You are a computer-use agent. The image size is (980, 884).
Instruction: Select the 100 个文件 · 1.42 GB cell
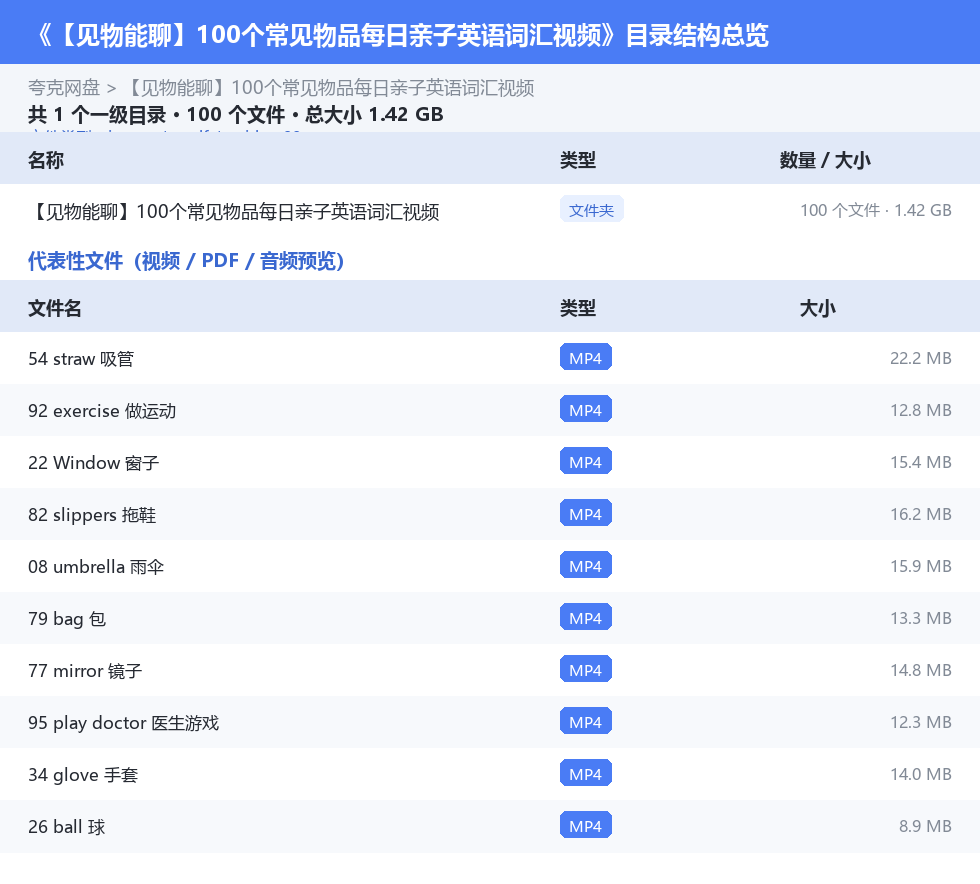(x=876, y=210)
